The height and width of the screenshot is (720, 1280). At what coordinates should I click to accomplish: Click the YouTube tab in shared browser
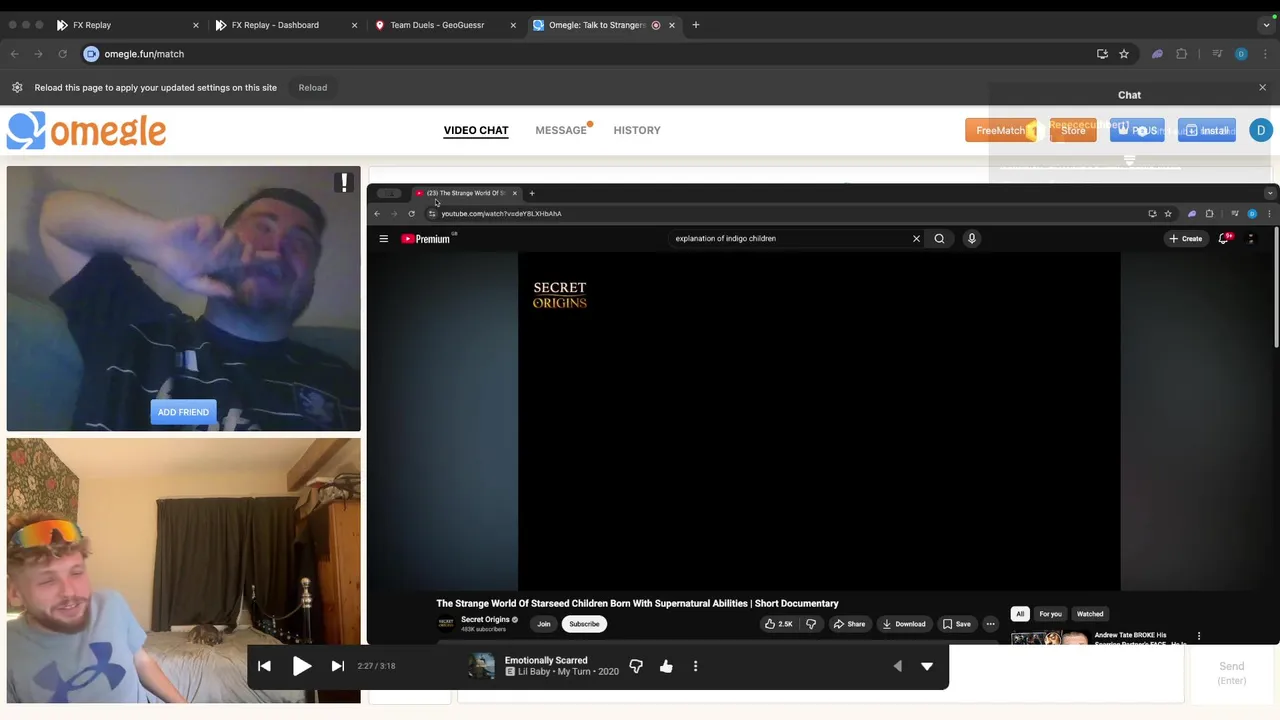(x=465, y=193)
